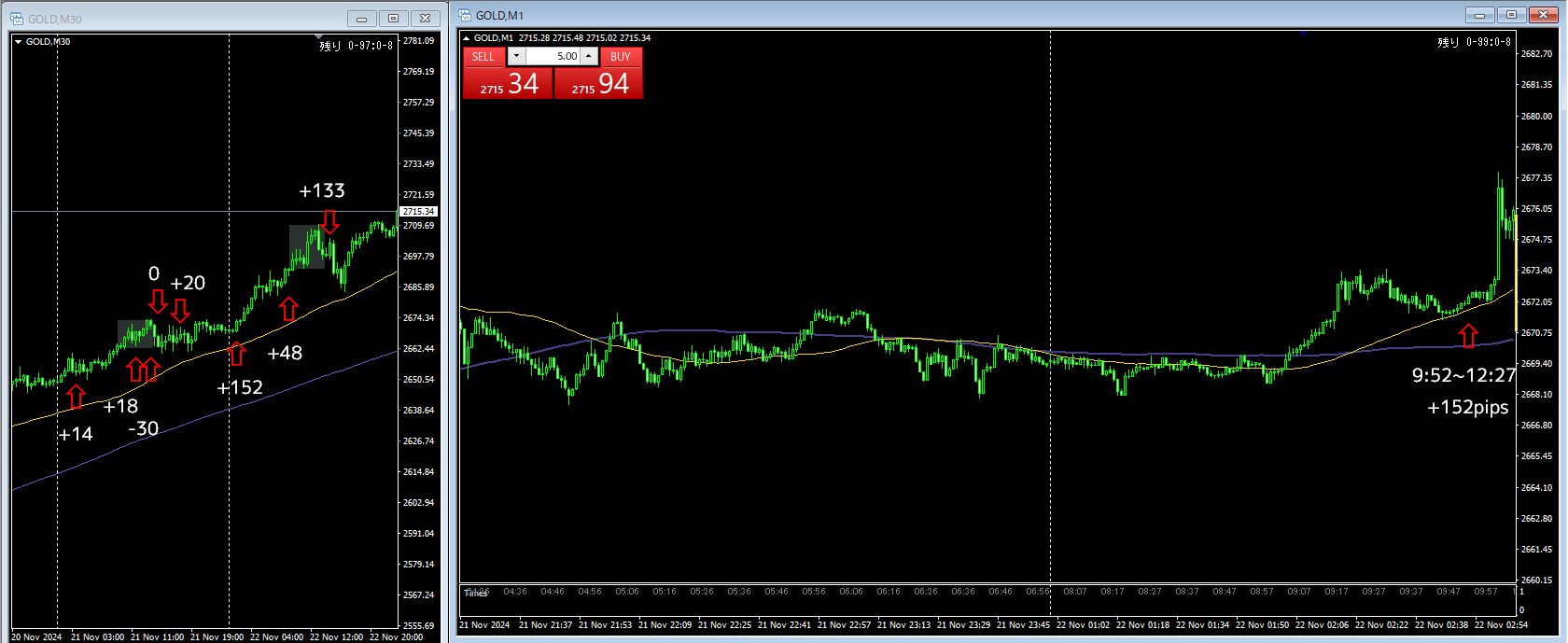Click the SELL button in one-click trading panel

click(483, 56)
